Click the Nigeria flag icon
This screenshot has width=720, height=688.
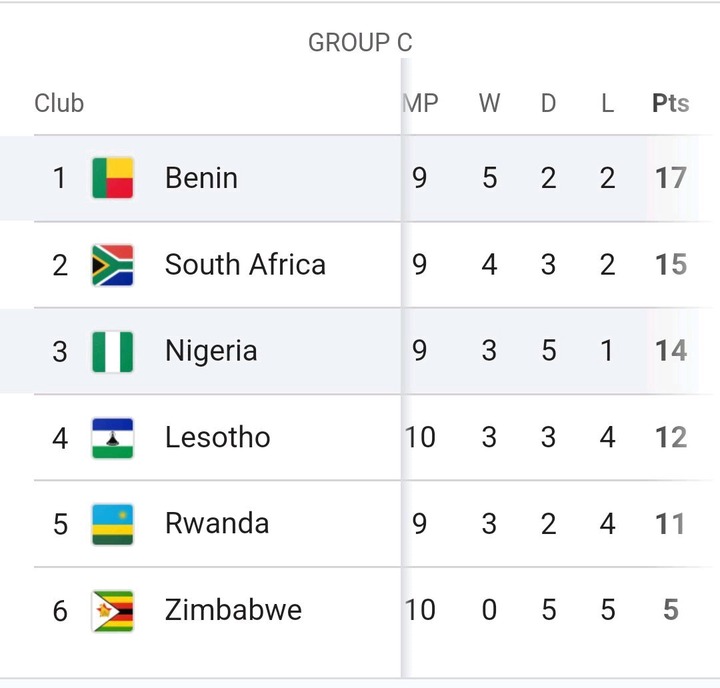point(112,351)
